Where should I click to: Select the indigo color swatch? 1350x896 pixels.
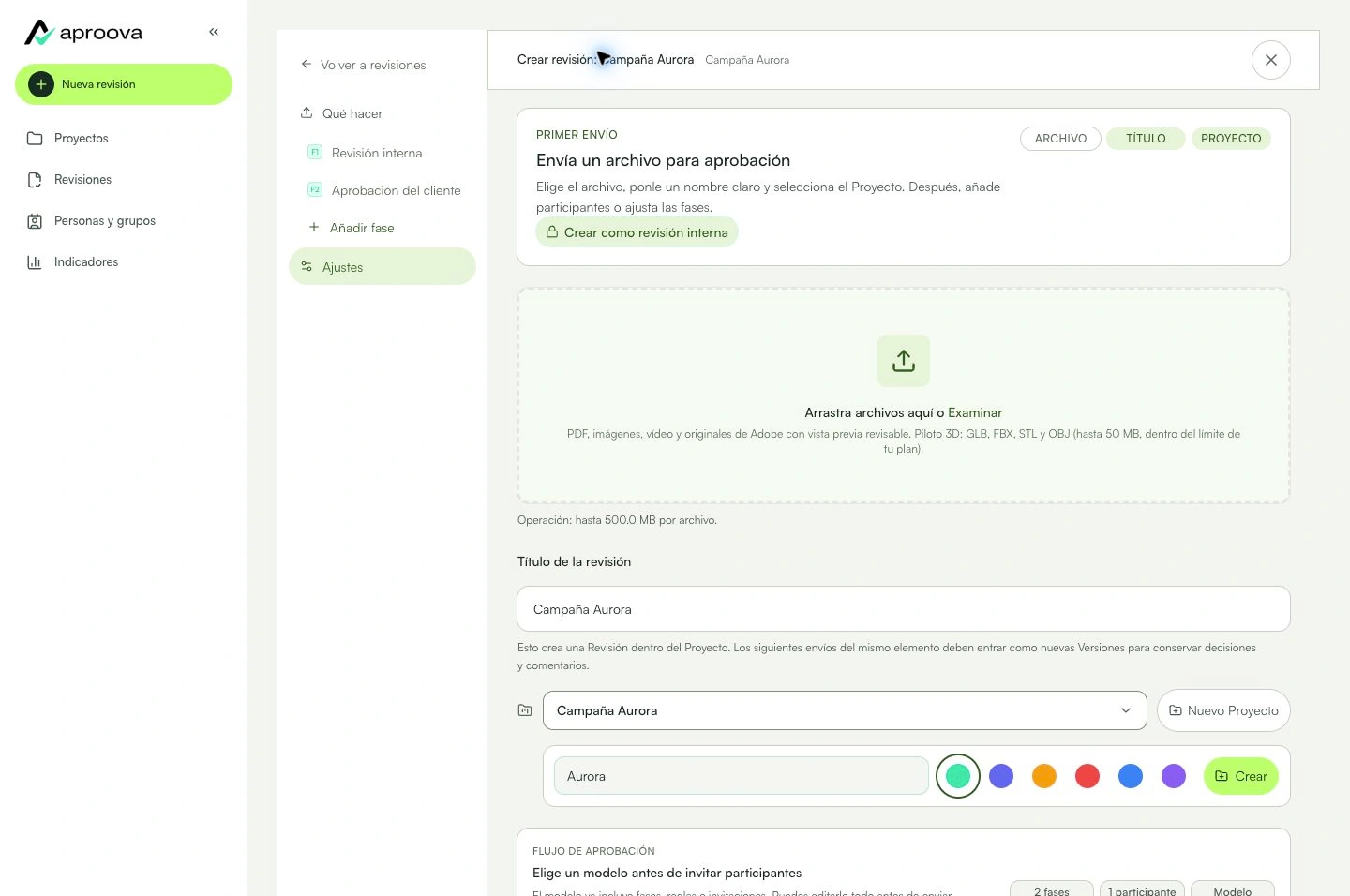1001,776
